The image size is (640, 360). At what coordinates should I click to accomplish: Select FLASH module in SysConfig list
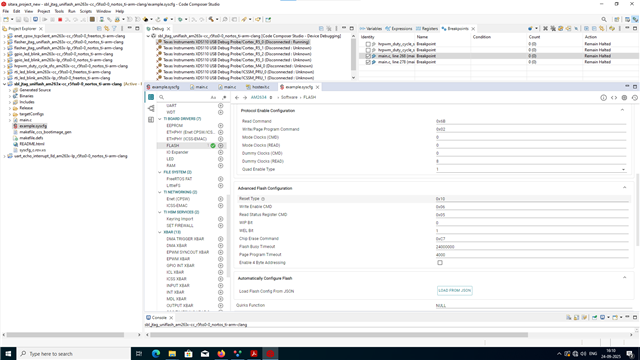tap(173, 146)
